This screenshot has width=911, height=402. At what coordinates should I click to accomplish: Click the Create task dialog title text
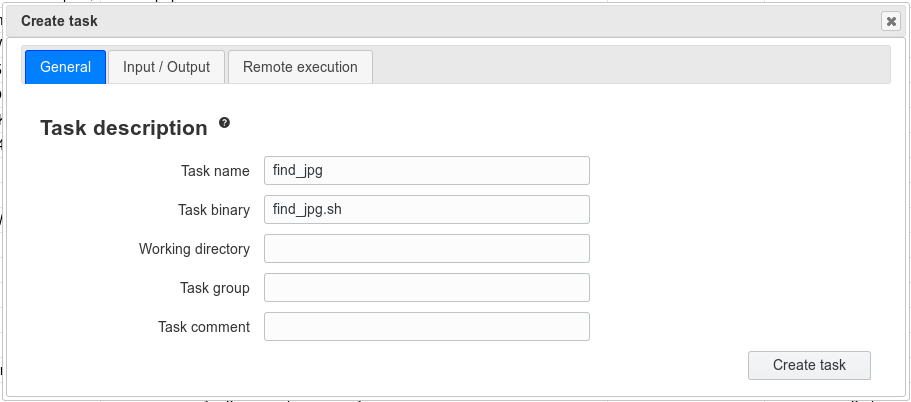[x=59, y=21]
